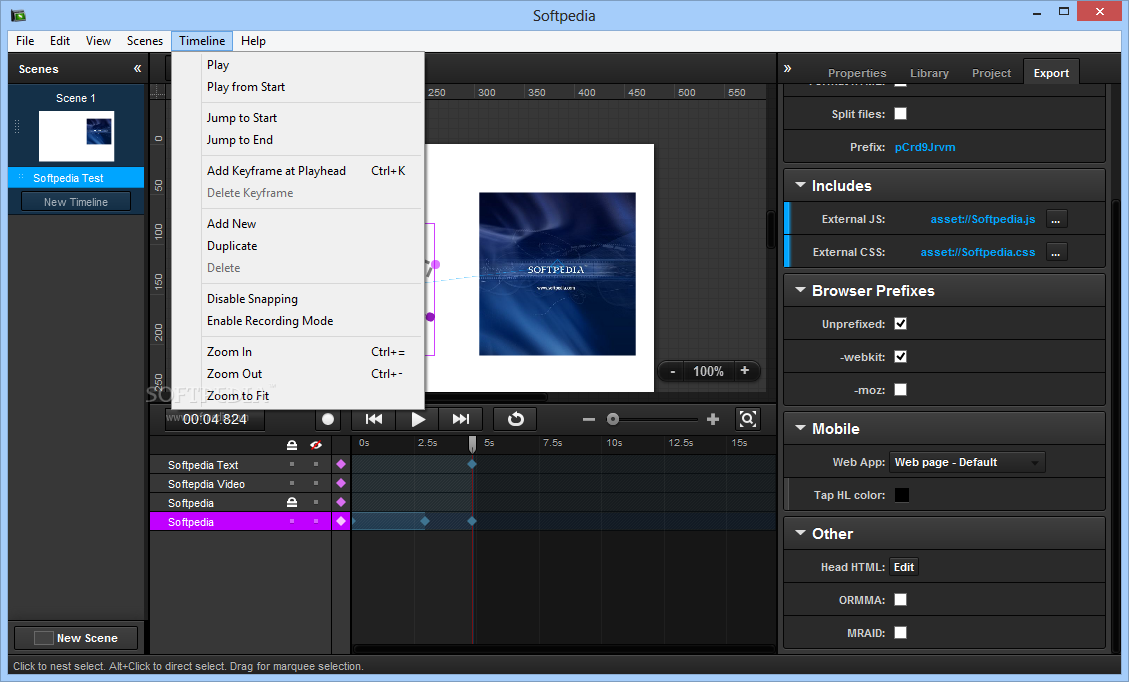Check the MRAID checkbox
This screenshot has width=1129, height=682.
[901, 633]
